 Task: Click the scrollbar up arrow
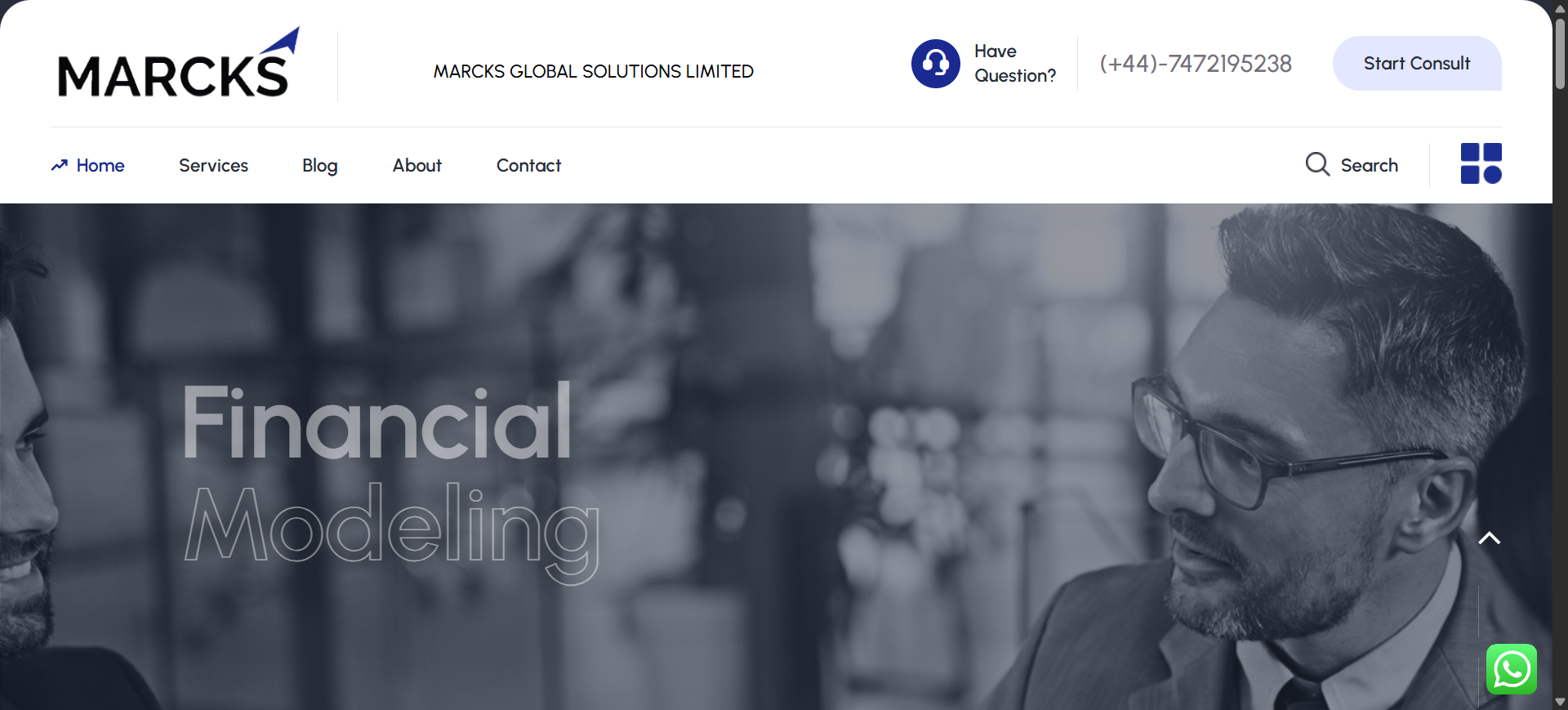pos(1560,8)
